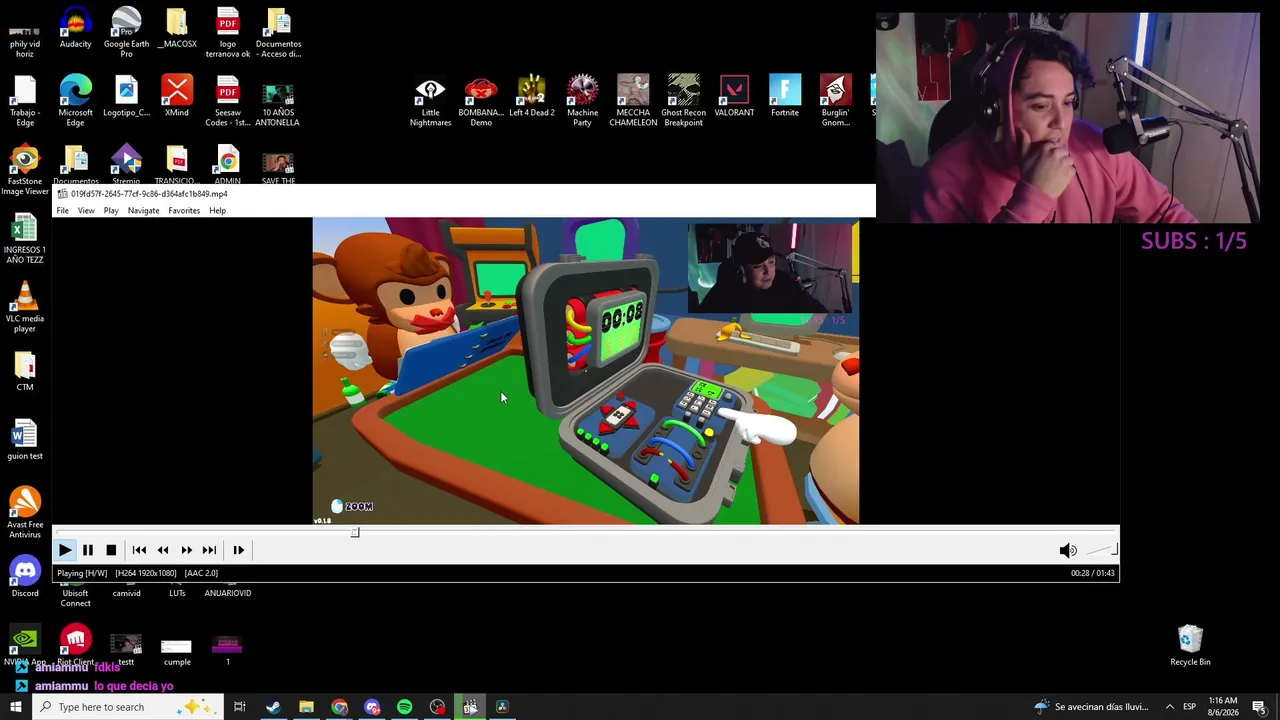Image resolution: width=1280 pixels, height=720 pixels.
Task: Select the INGRESOS 1 AÑO TEZZ spreadsheet
Action: click(25, 238)
